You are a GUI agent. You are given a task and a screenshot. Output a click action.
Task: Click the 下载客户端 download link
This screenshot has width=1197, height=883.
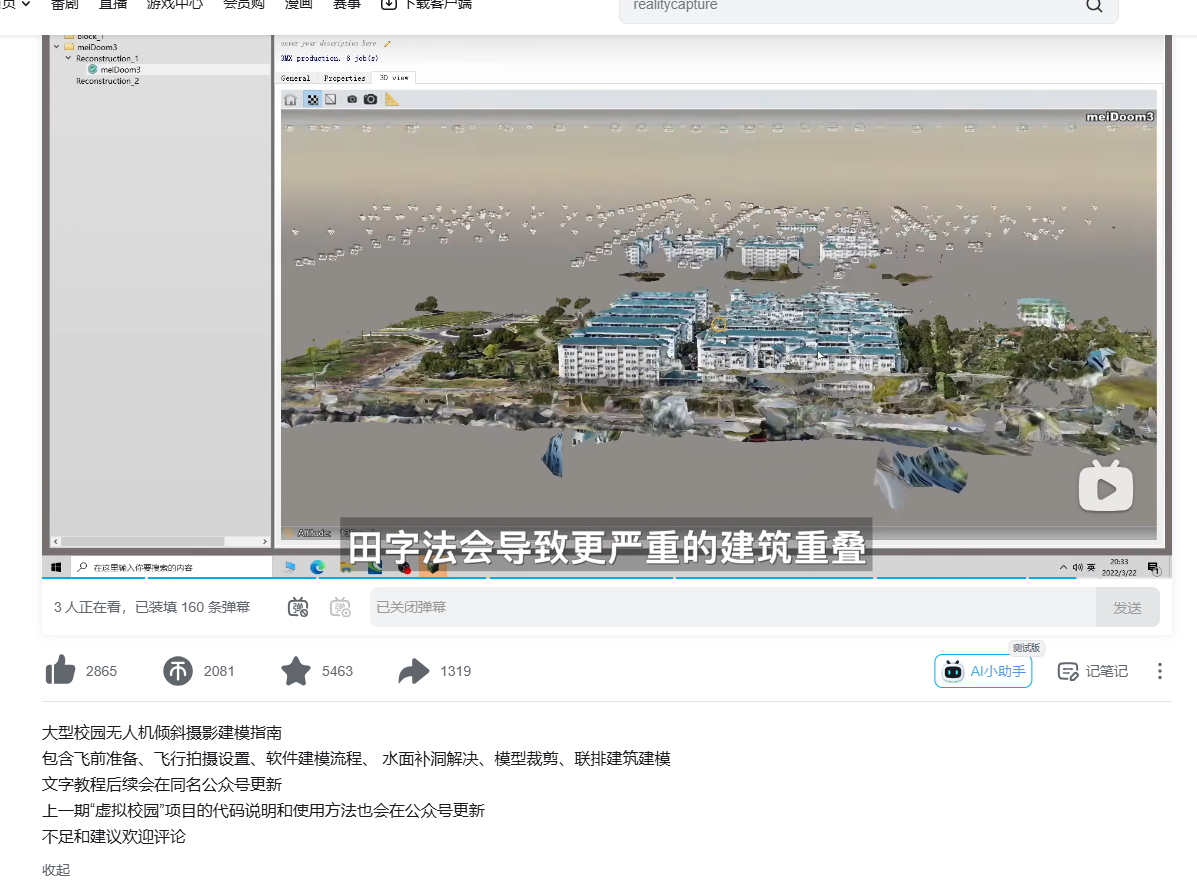point(427,5)
